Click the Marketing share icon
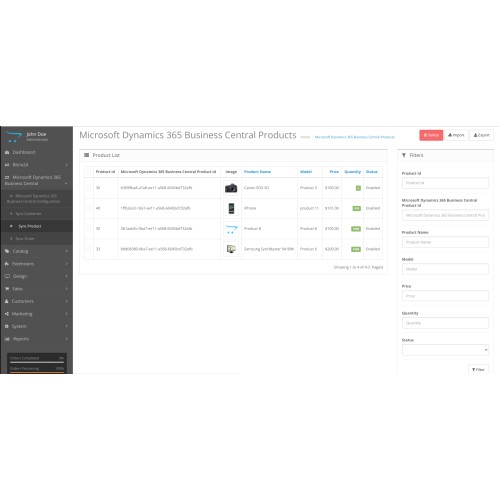This screenshot has height=500, width=500. 7,314
